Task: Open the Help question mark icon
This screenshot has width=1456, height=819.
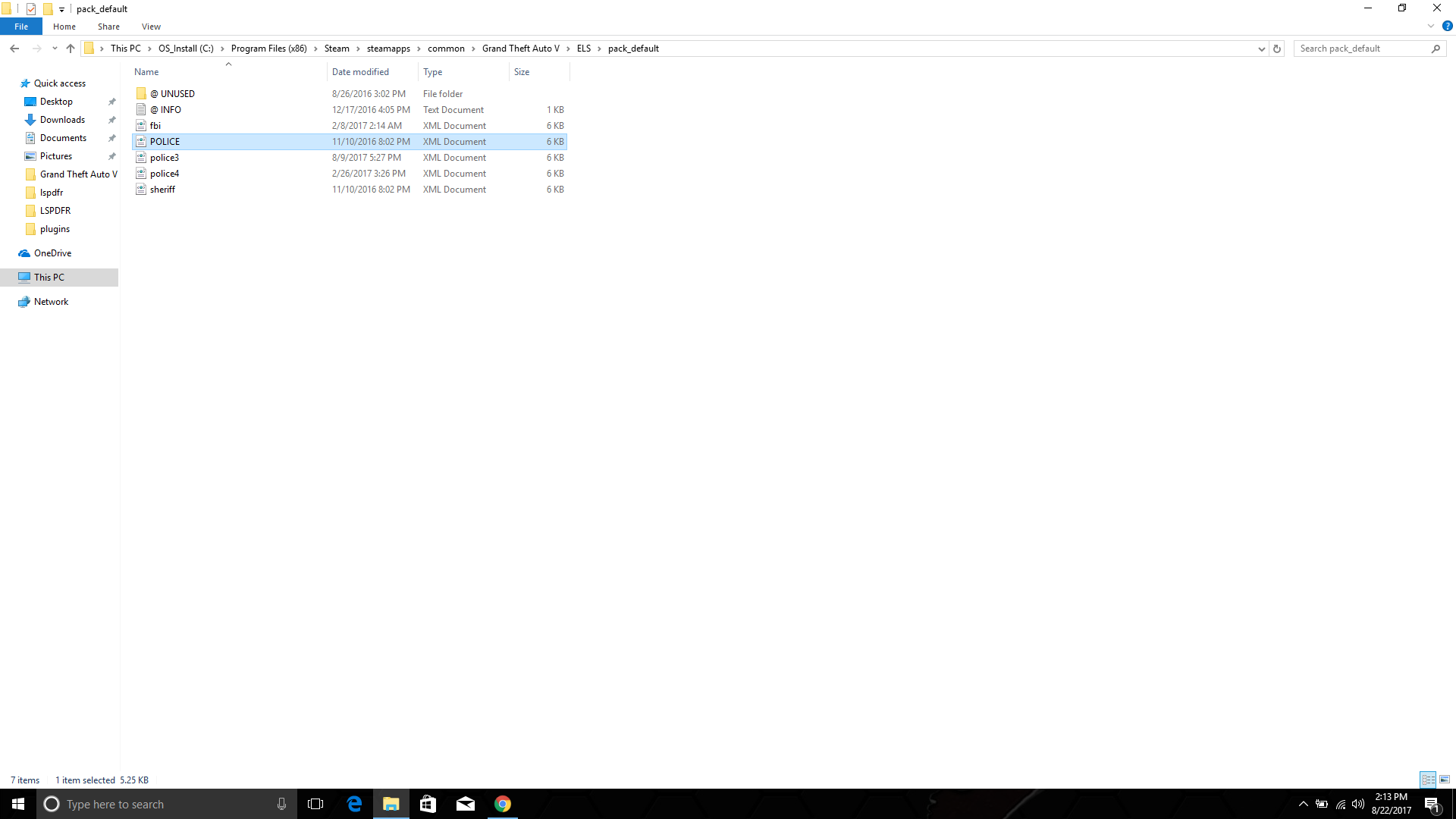Action: (x=1447, y=26)
